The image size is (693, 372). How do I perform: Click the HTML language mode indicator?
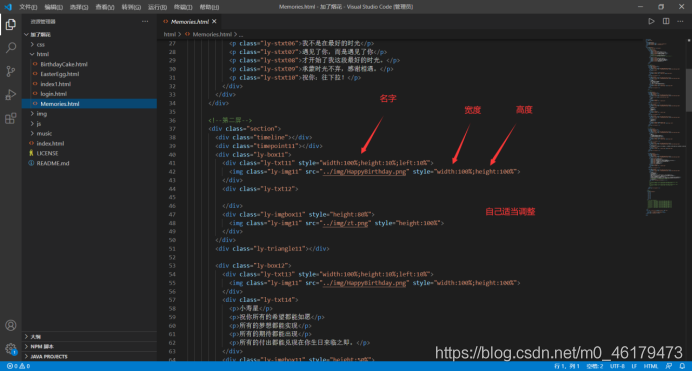click(x=651, y=366)
